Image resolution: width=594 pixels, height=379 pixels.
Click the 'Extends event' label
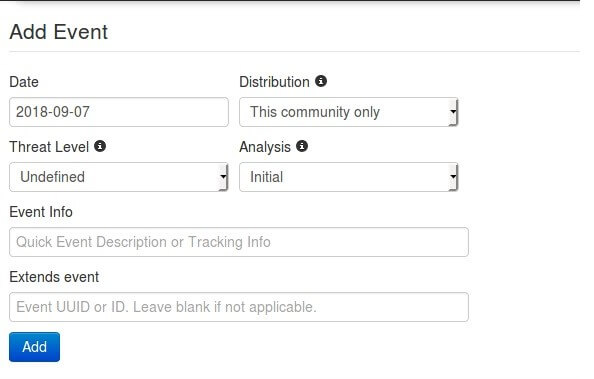click(54, 277)
